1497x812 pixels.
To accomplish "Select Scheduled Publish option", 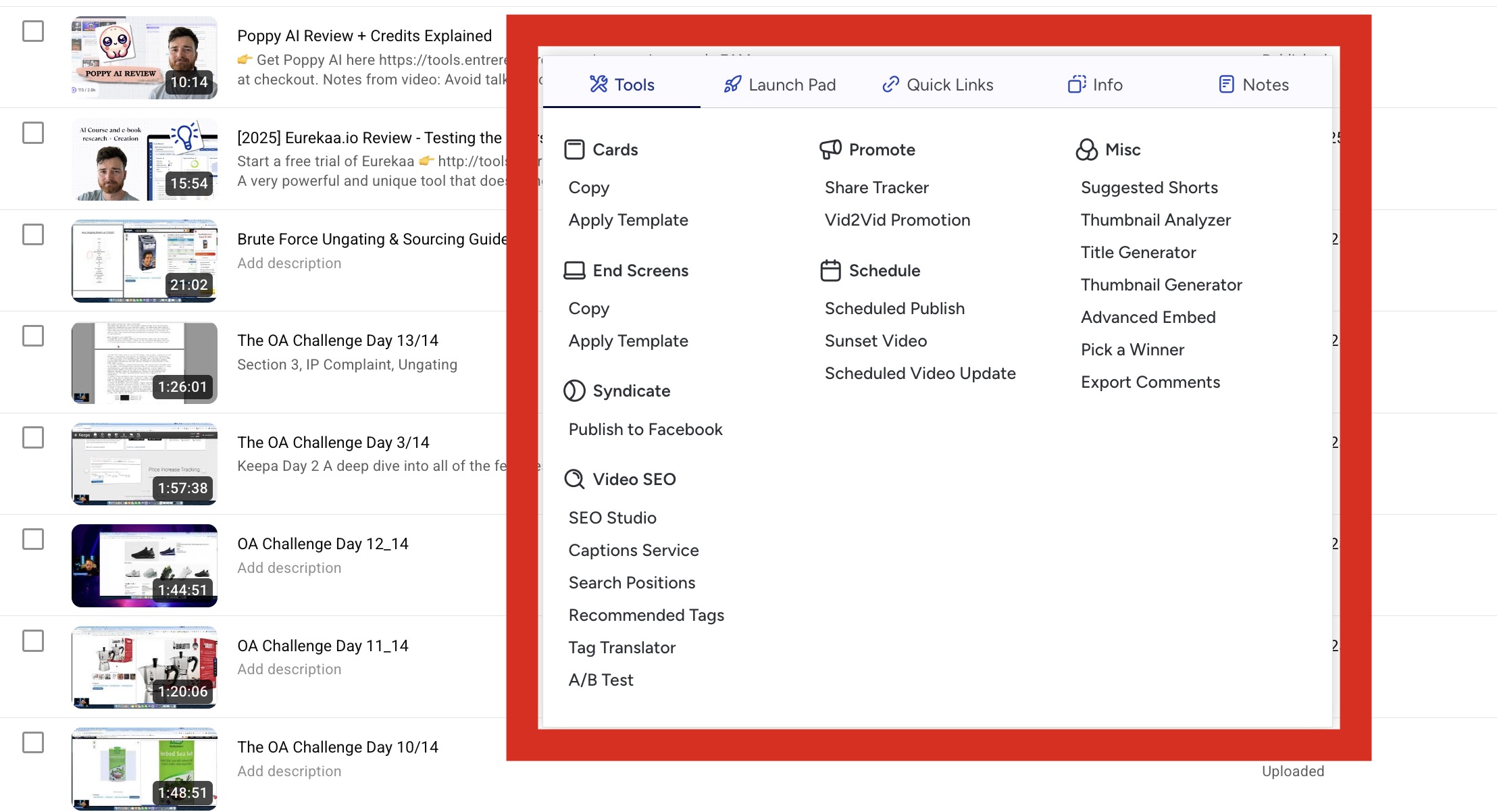I will tap(894, 308).
